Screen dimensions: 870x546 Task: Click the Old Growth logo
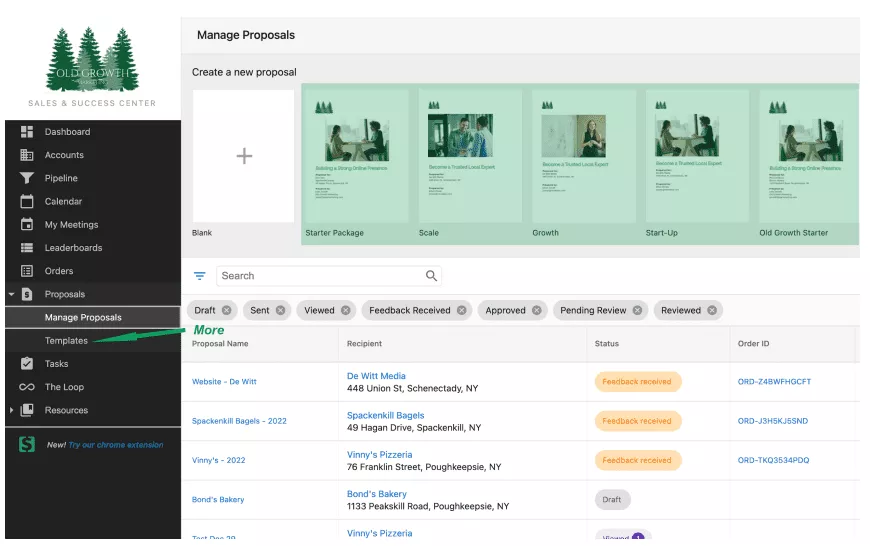point(92,60)
